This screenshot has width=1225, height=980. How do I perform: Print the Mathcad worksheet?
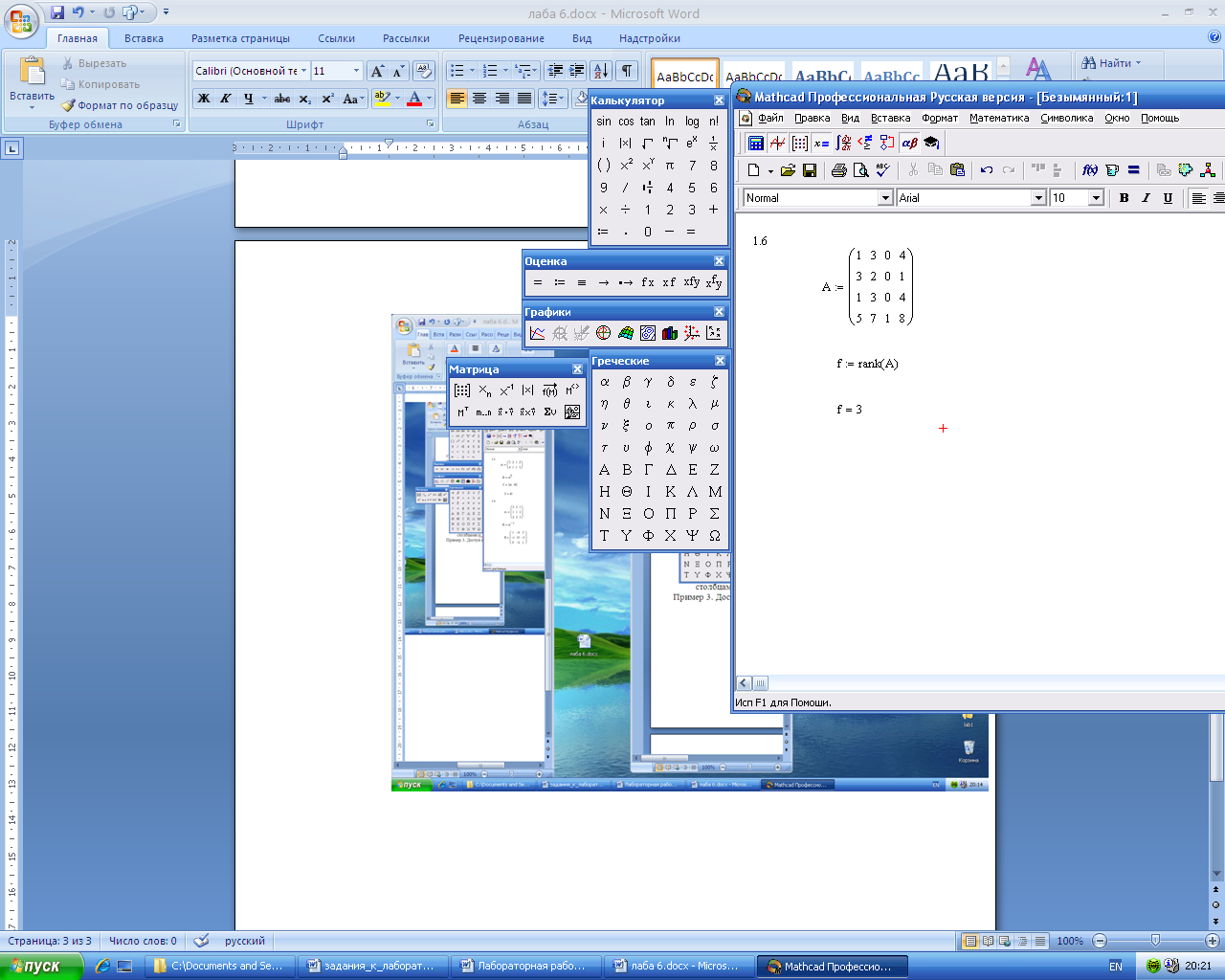coord(839,170)
